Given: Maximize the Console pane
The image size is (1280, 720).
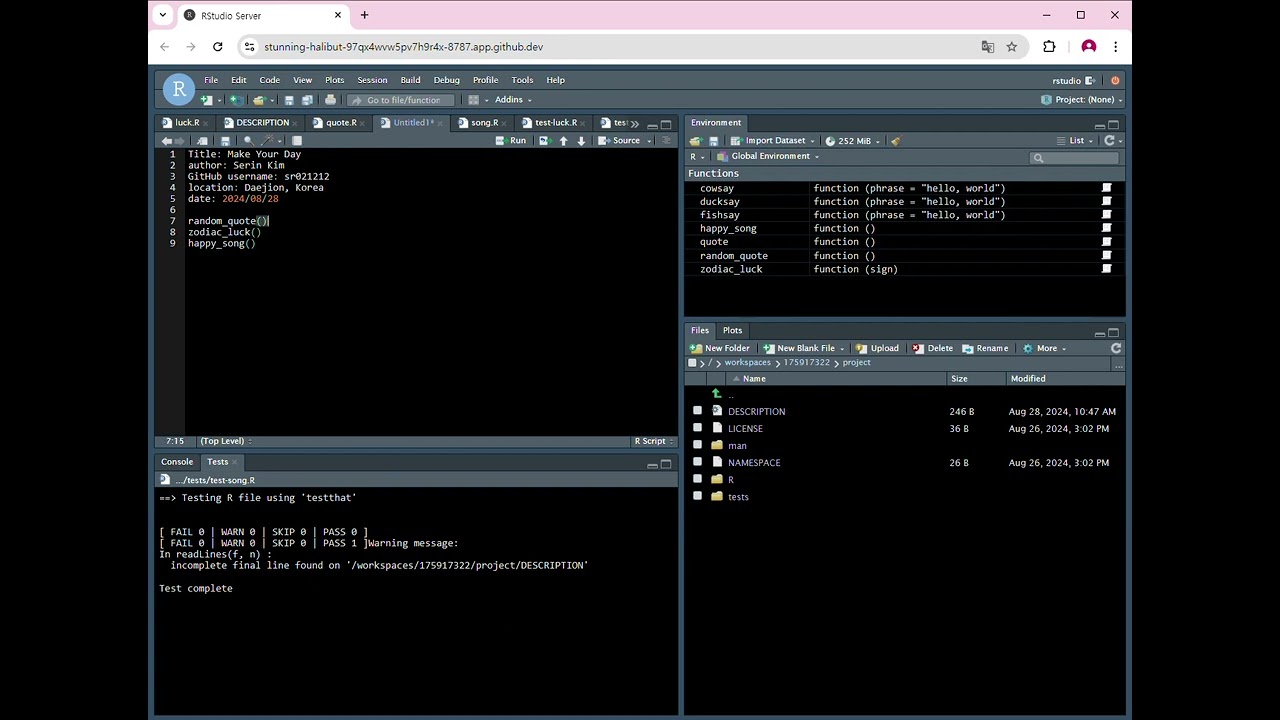Looking at the screenshot, I should [x=666, y=464].
